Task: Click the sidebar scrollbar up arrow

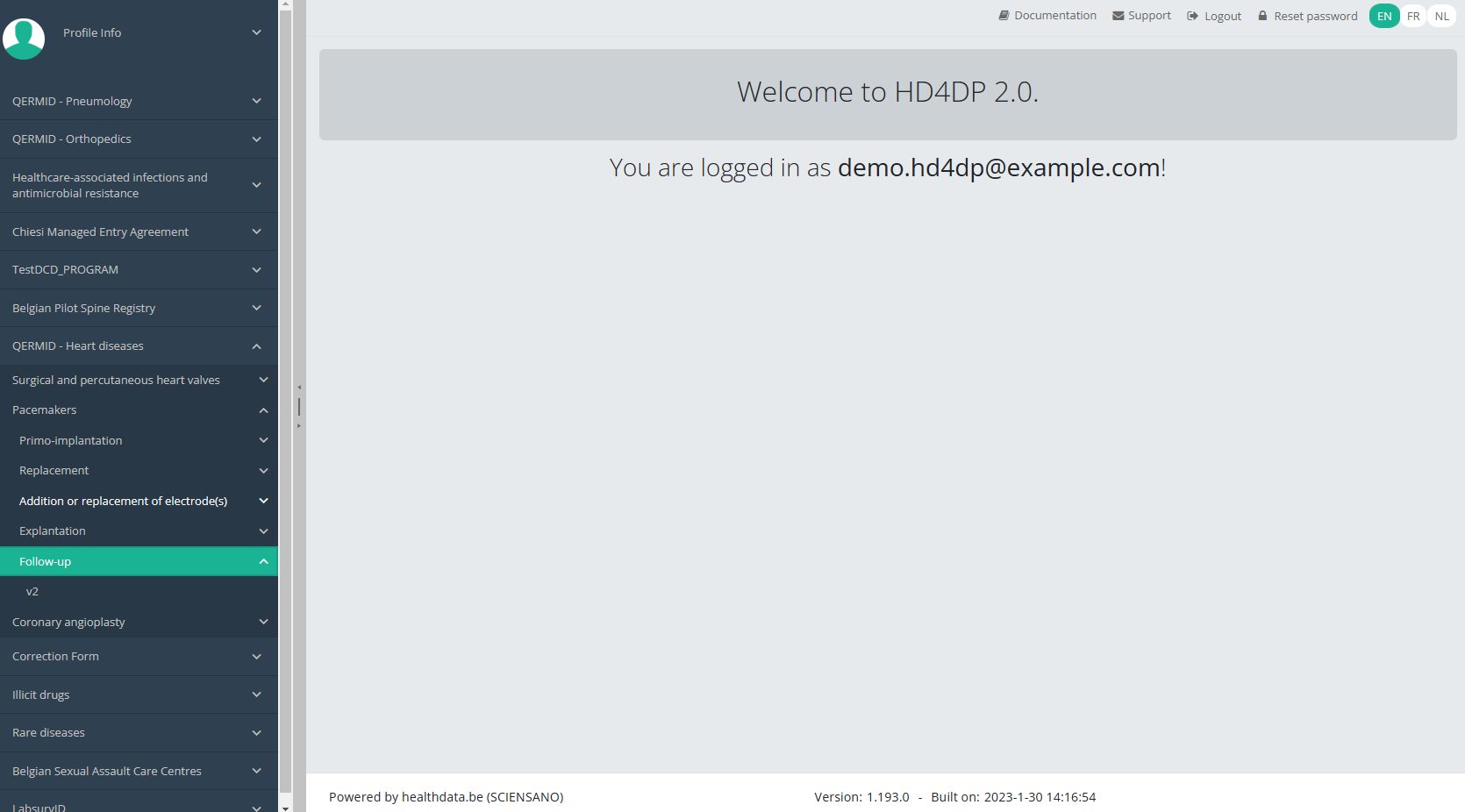Action: 285,4
